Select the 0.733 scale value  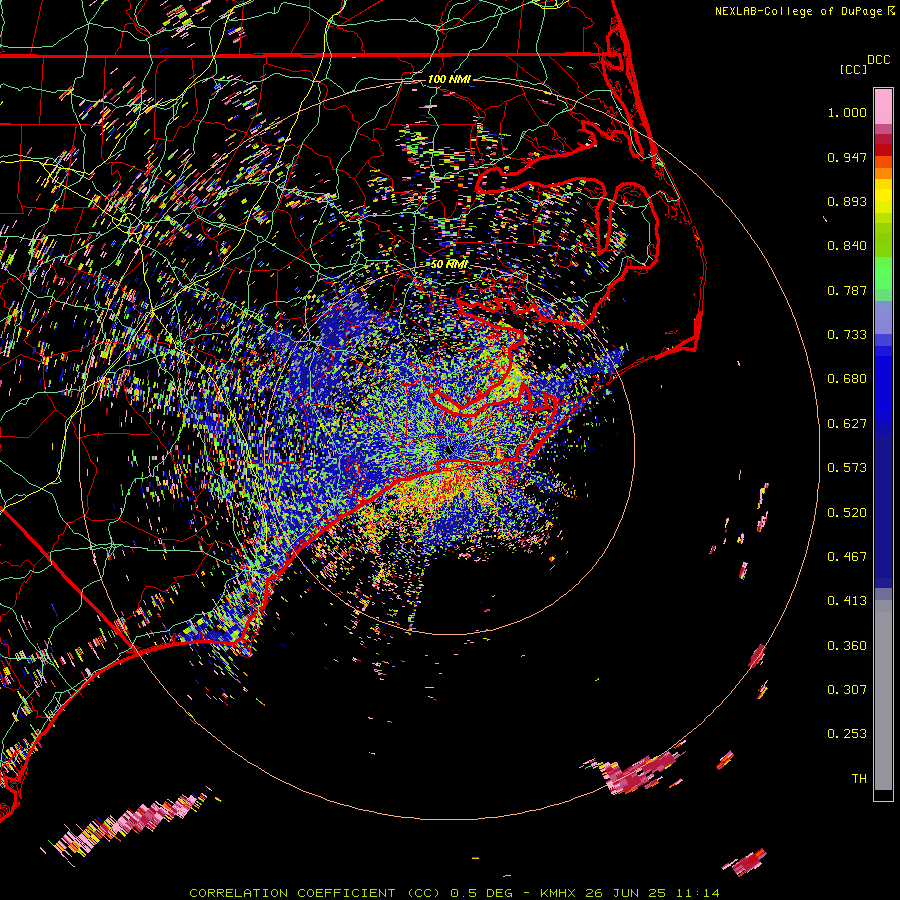[847, 335]
